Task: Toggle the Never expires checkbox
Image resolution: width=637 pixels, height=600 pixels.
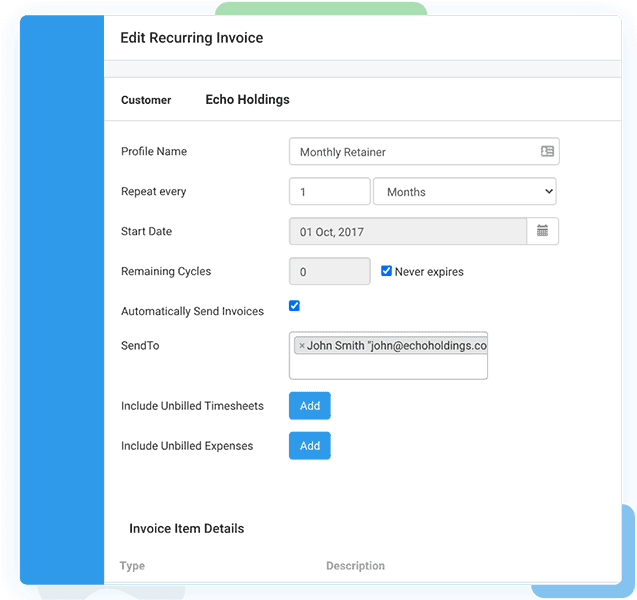Action: coord(387,271)
